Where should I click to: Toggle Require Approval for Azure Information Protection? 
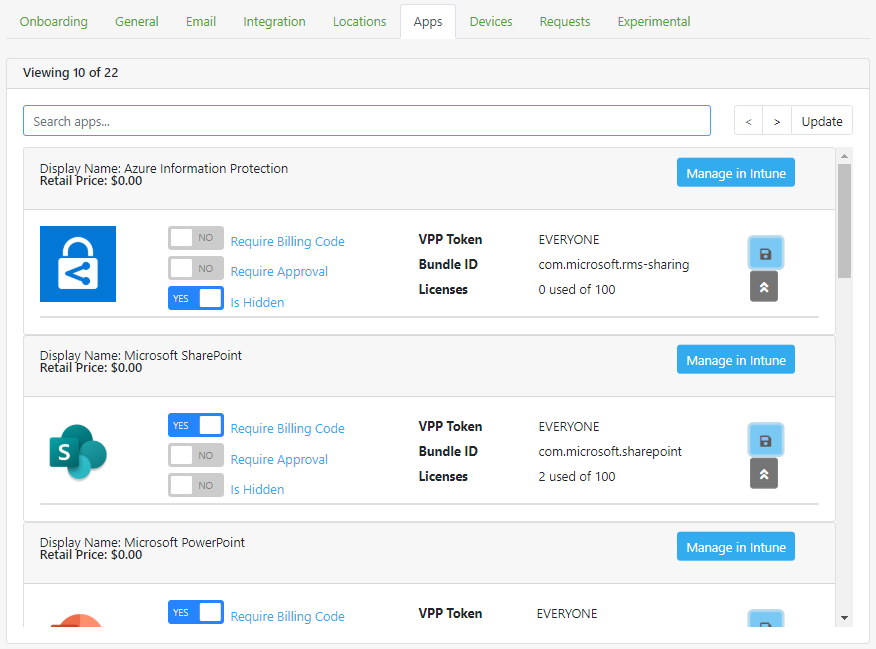tap(196, 268)
